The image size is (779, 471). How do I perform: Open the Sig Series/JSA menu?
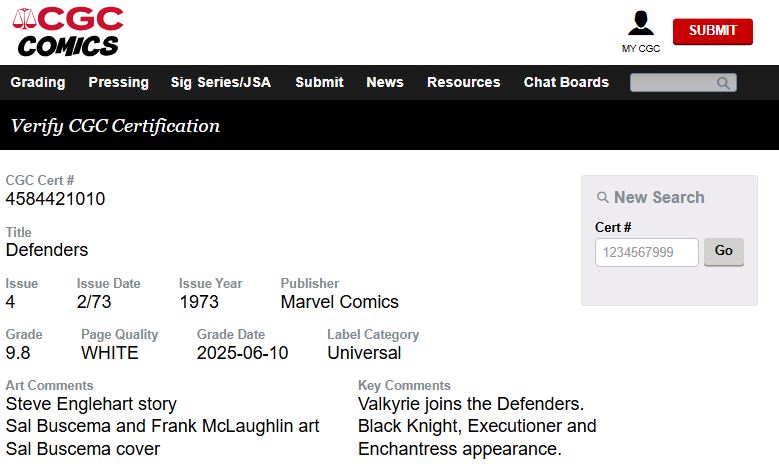(221, 82)
